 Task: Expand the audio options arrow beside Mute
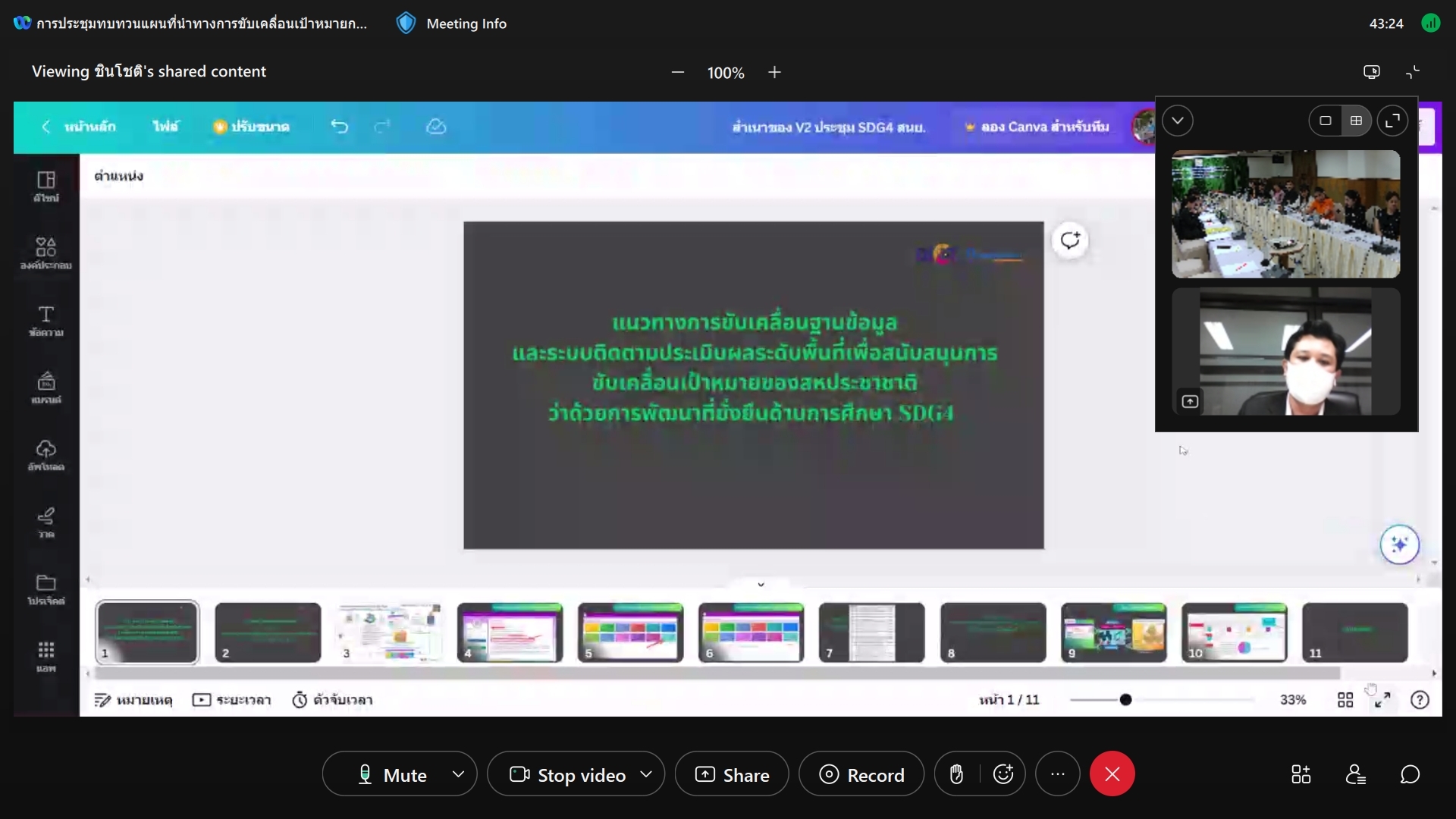[x=458, y=774]
